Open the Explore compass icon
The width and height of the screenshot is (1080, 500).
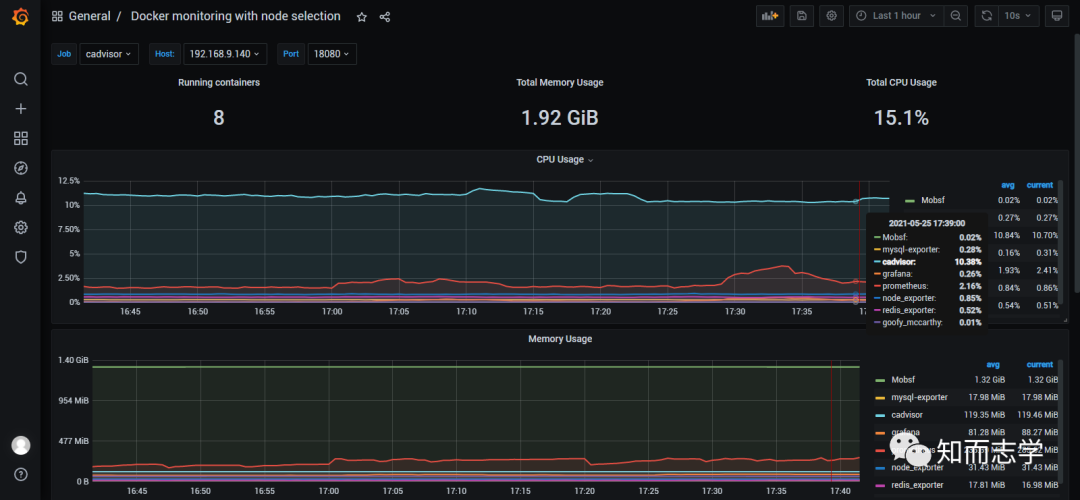tap(21, 168)
